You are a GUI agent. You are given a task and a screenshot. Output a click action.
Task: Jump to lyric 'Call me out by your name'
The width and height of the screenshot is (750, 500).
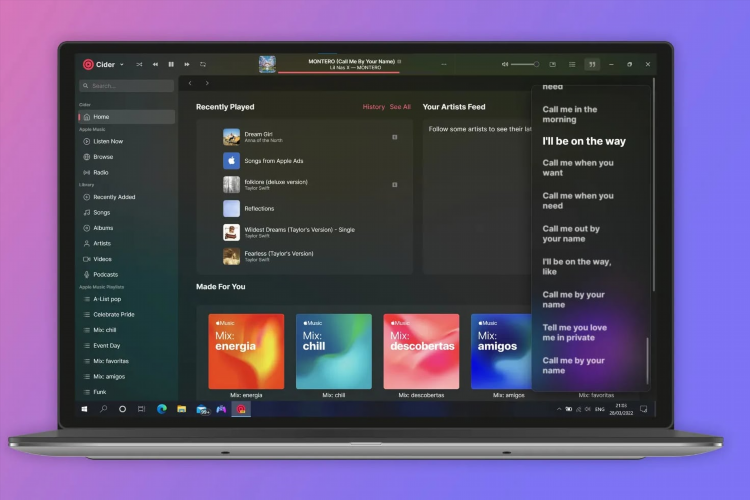click(x=571, y=234)
